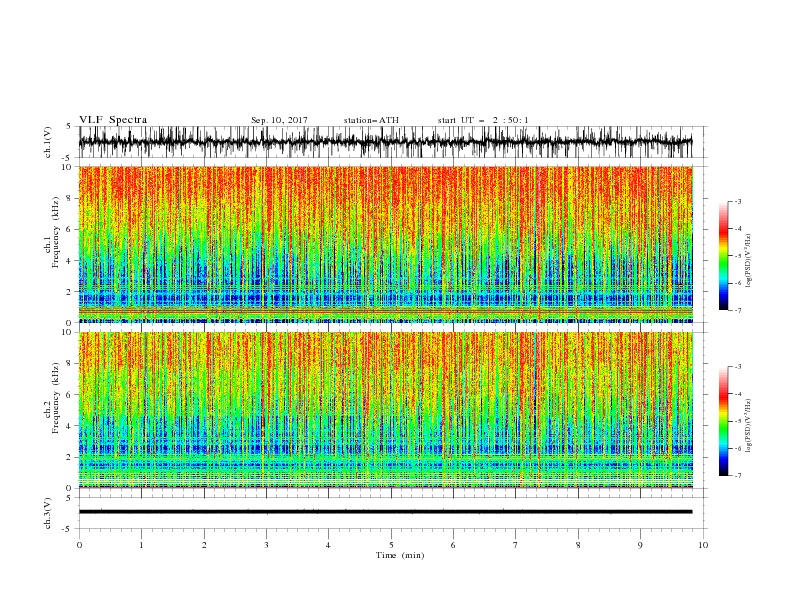Click the "-5" tick on ch.1 colorbar
The width and height of the screenshot is (792, 612).
tap(738, 256)
